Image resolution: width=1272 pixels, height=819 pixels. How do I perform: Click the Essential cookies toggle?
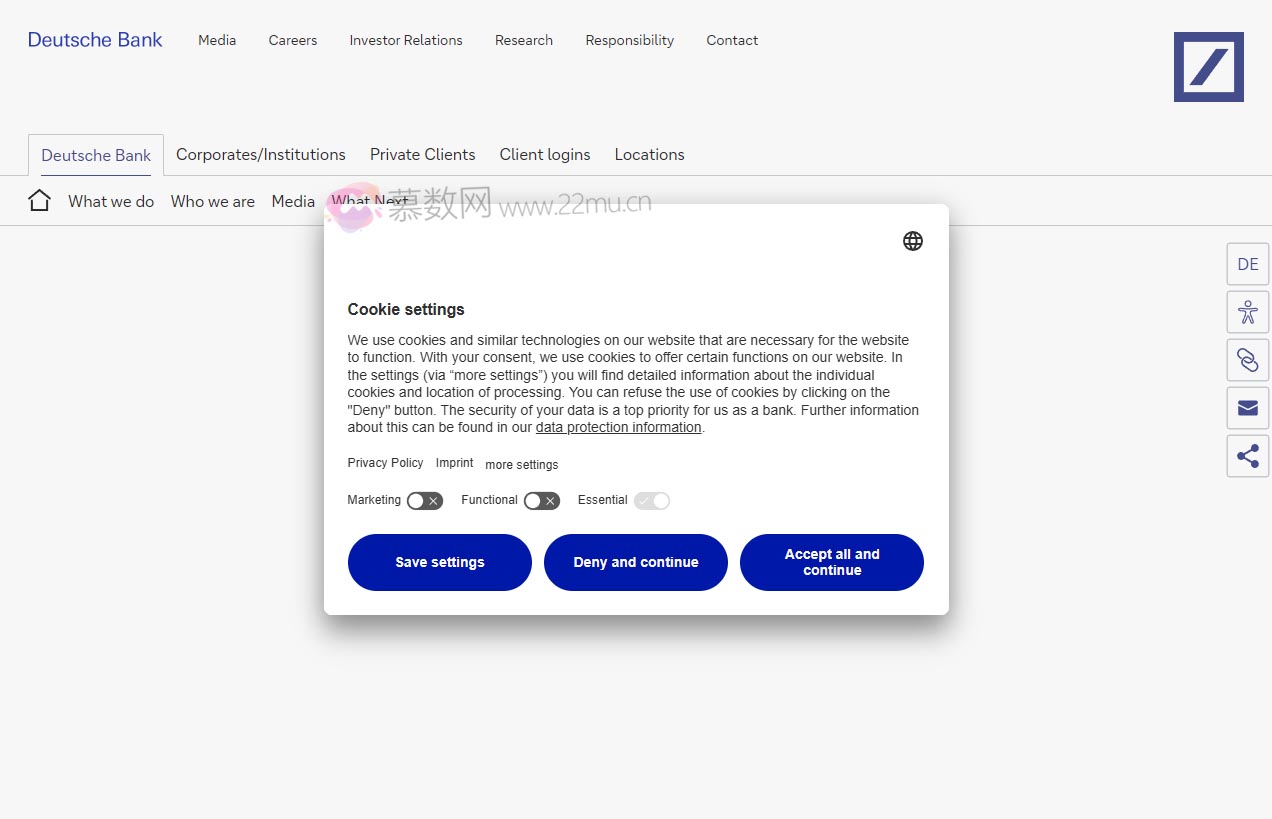coord(651,501)
